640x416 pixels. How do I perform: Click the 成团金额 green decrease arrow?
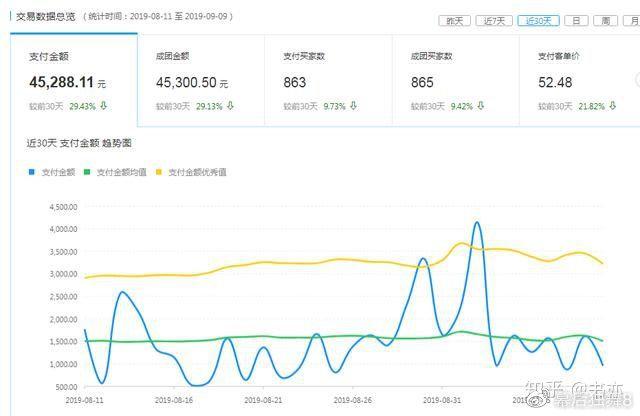(x=230, y=105)
